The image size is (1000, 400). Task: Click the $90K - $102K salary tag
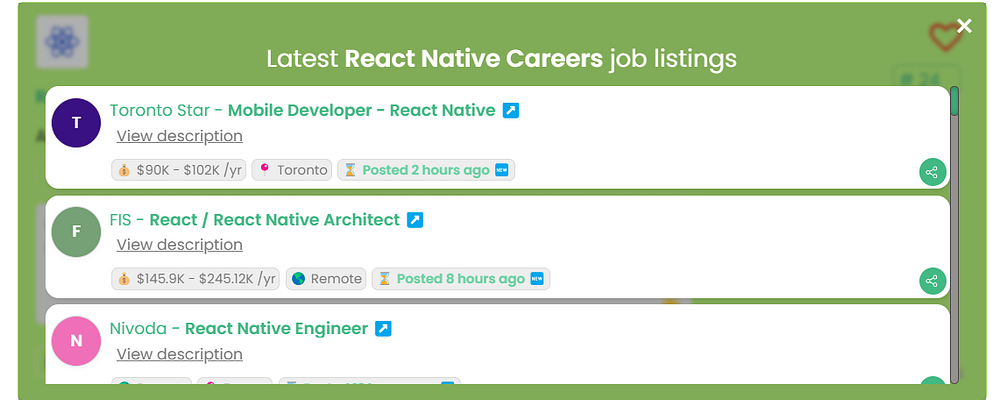click(179, 170)
